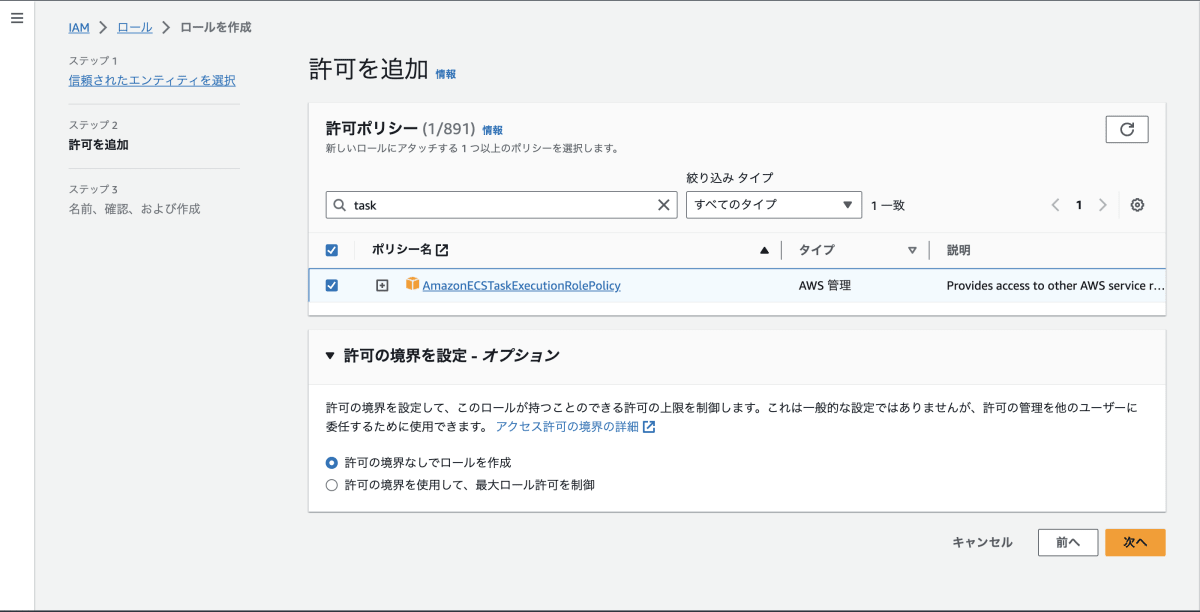
Task: Uncheck AmazonECSTaskExecutionRolePolicy row checkbox
Action: (x=332, y=285)
